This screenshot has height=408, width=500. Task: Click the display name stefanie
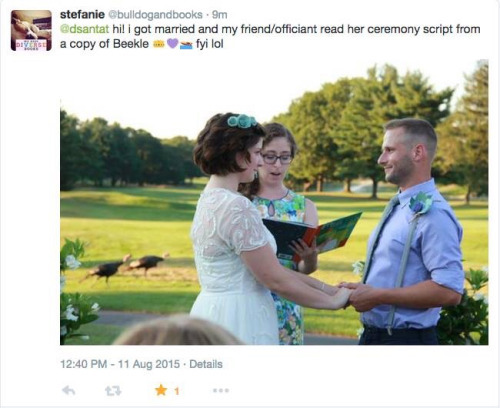pos(82,15)
